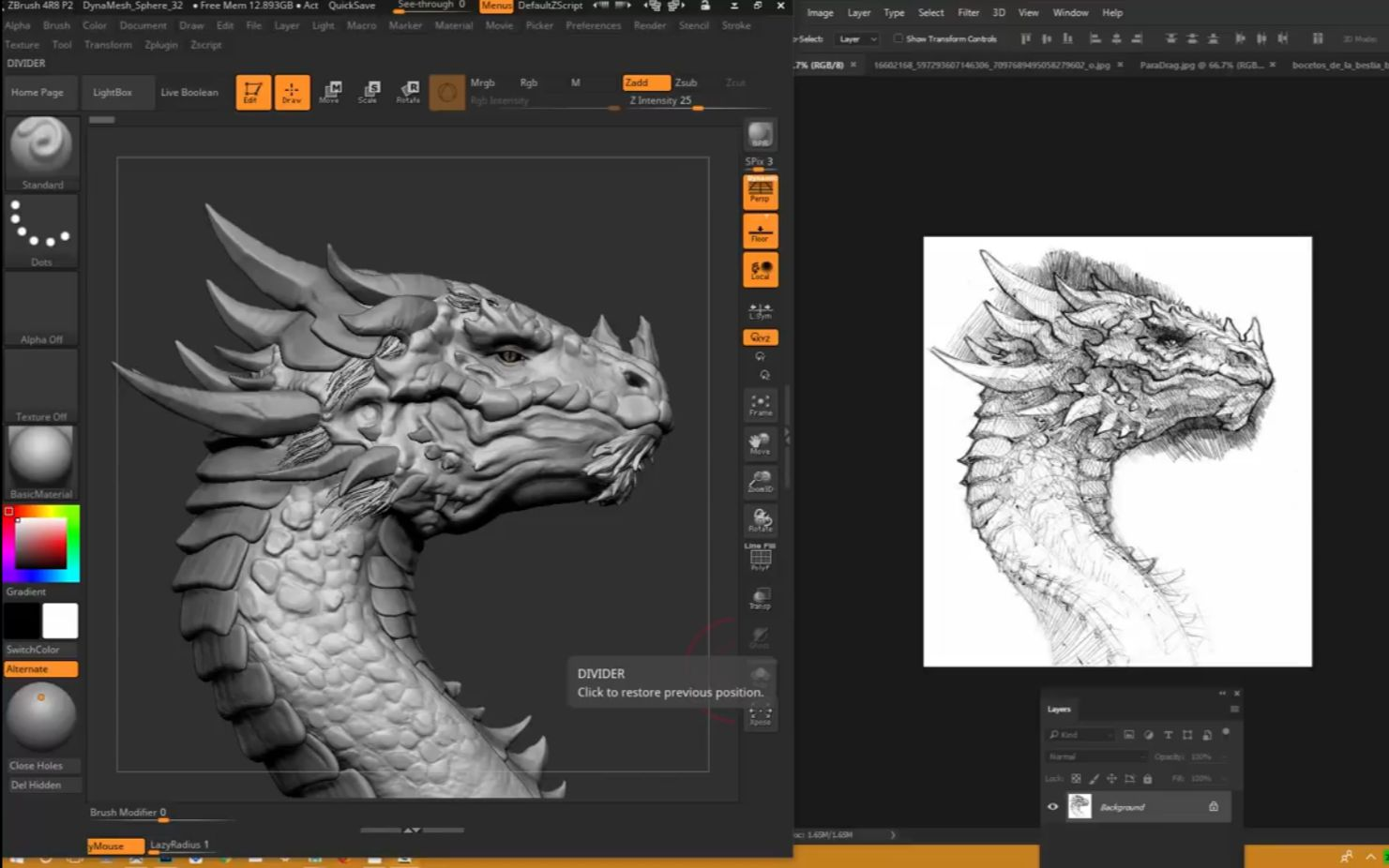
Task: Open the Normal blend mode dropdown
Action: (1096, 756)
